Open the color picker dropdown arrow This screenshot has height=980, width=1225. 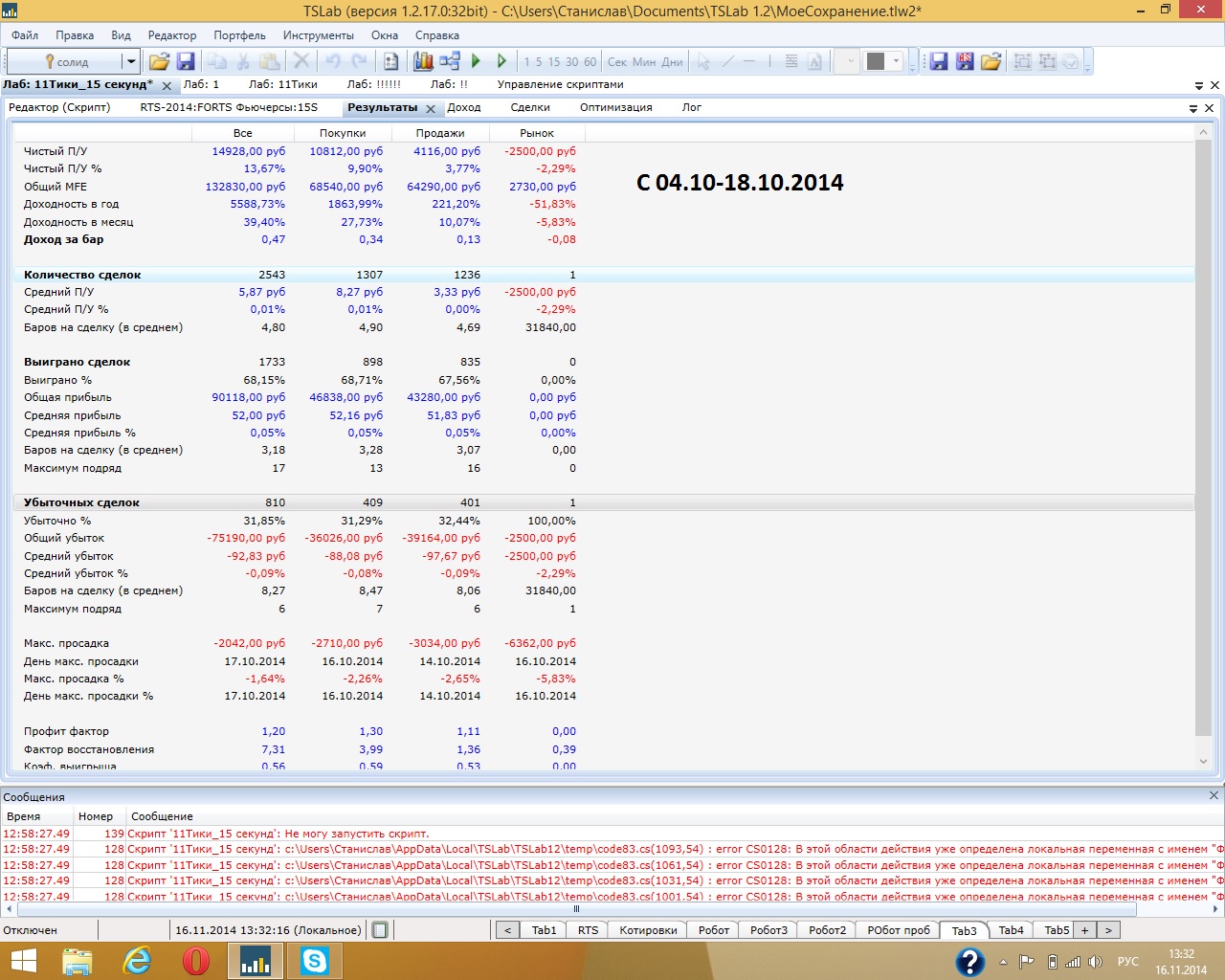click(897, 61)
